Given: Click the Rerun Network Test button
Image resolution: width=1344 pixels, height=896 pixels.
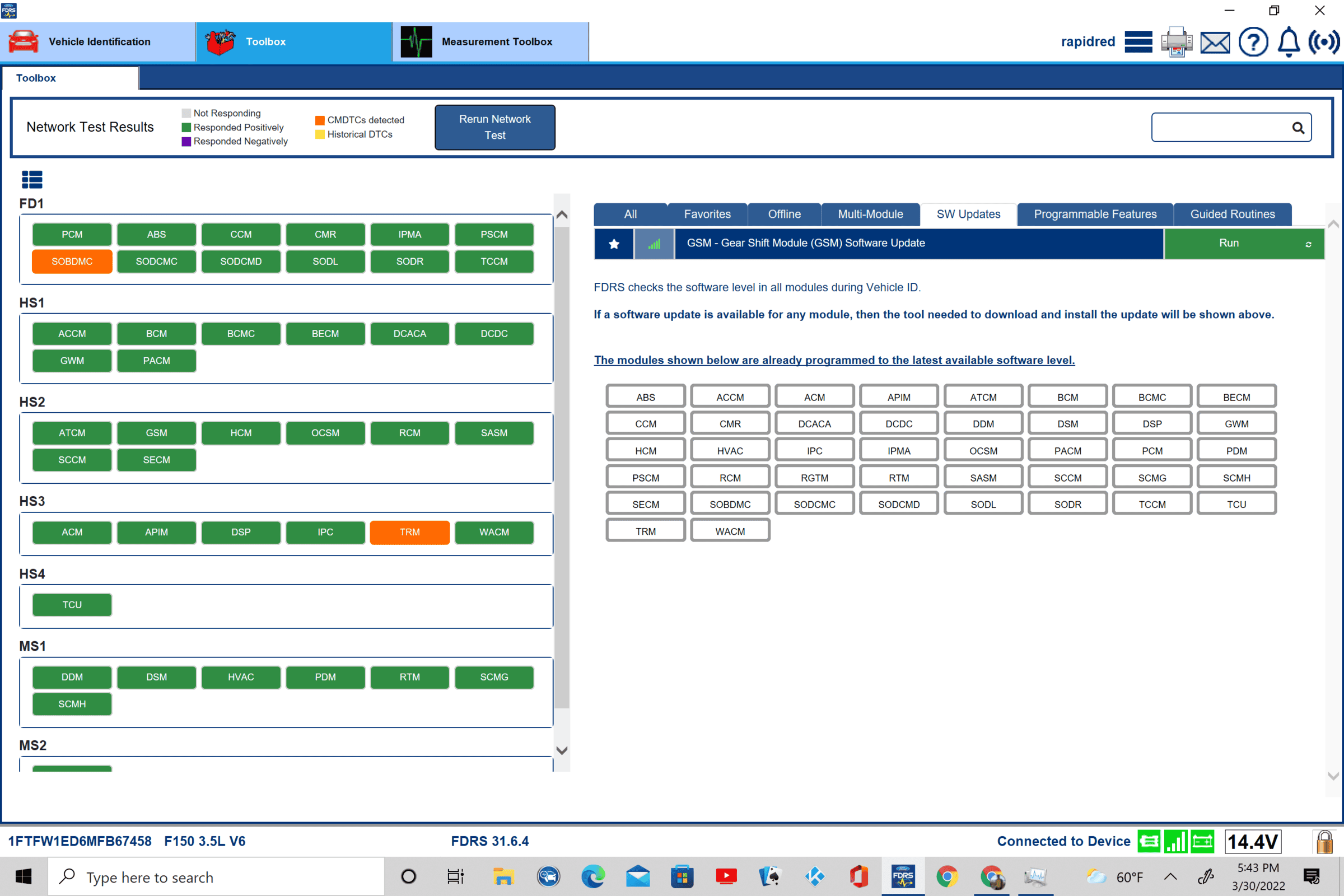Looking at the screenshot, I should point(493,127).
